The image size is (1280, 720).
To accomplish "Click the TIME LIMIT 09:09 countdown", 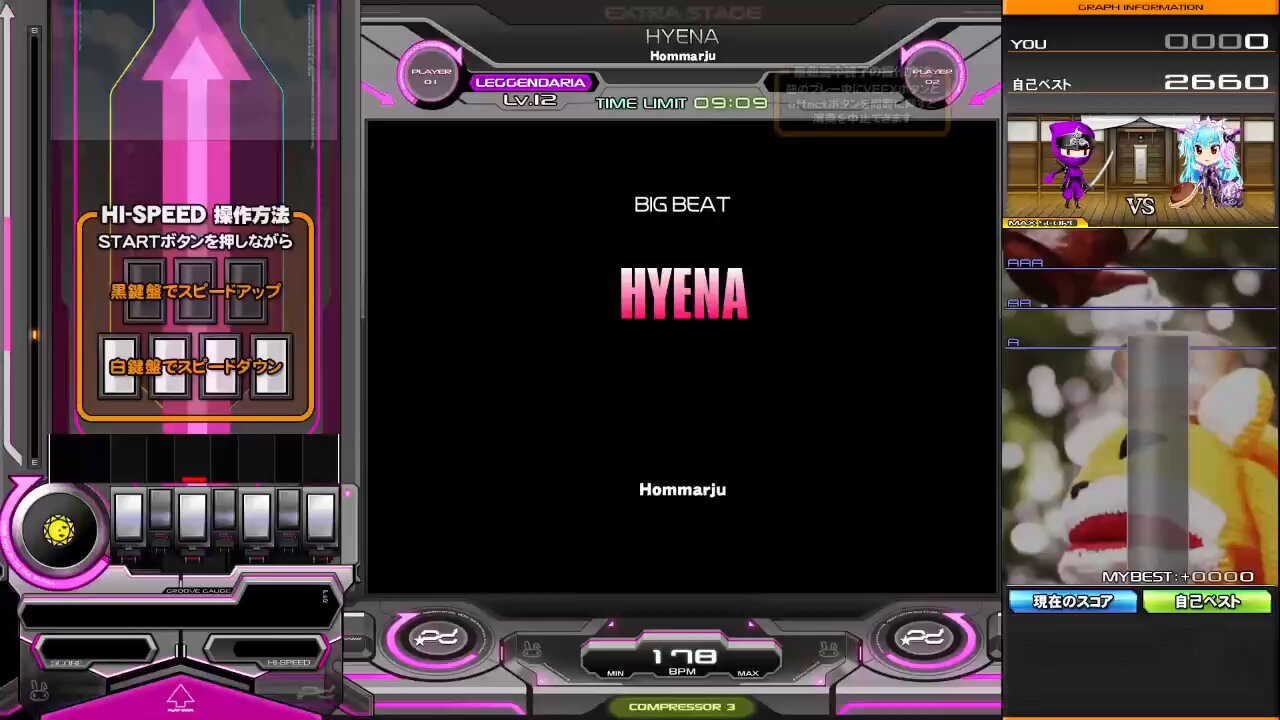I will point(682,103).
